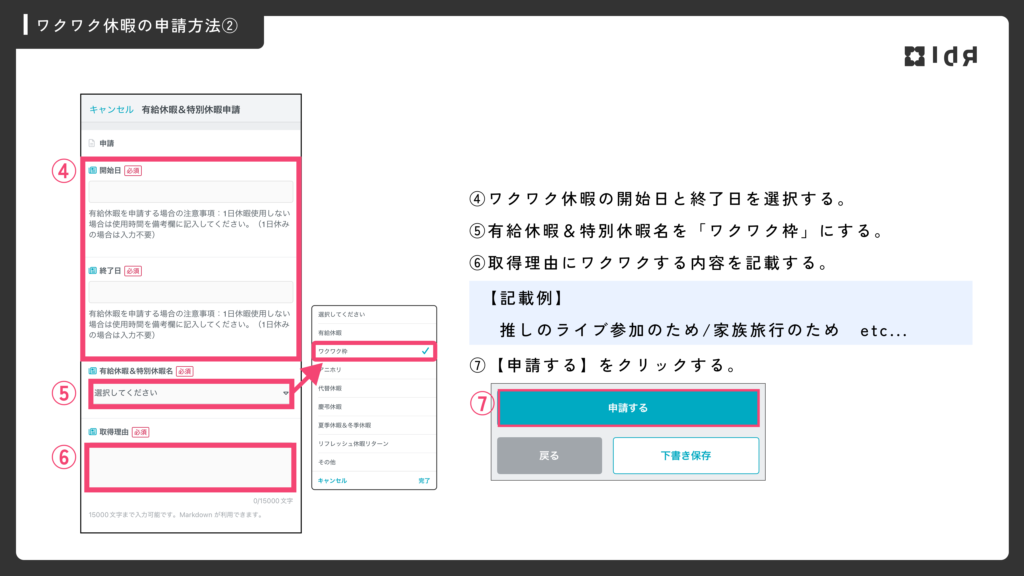Click the icon beside 開始日 label
This screenshot has width=1024, height=576.
(92, 171)
